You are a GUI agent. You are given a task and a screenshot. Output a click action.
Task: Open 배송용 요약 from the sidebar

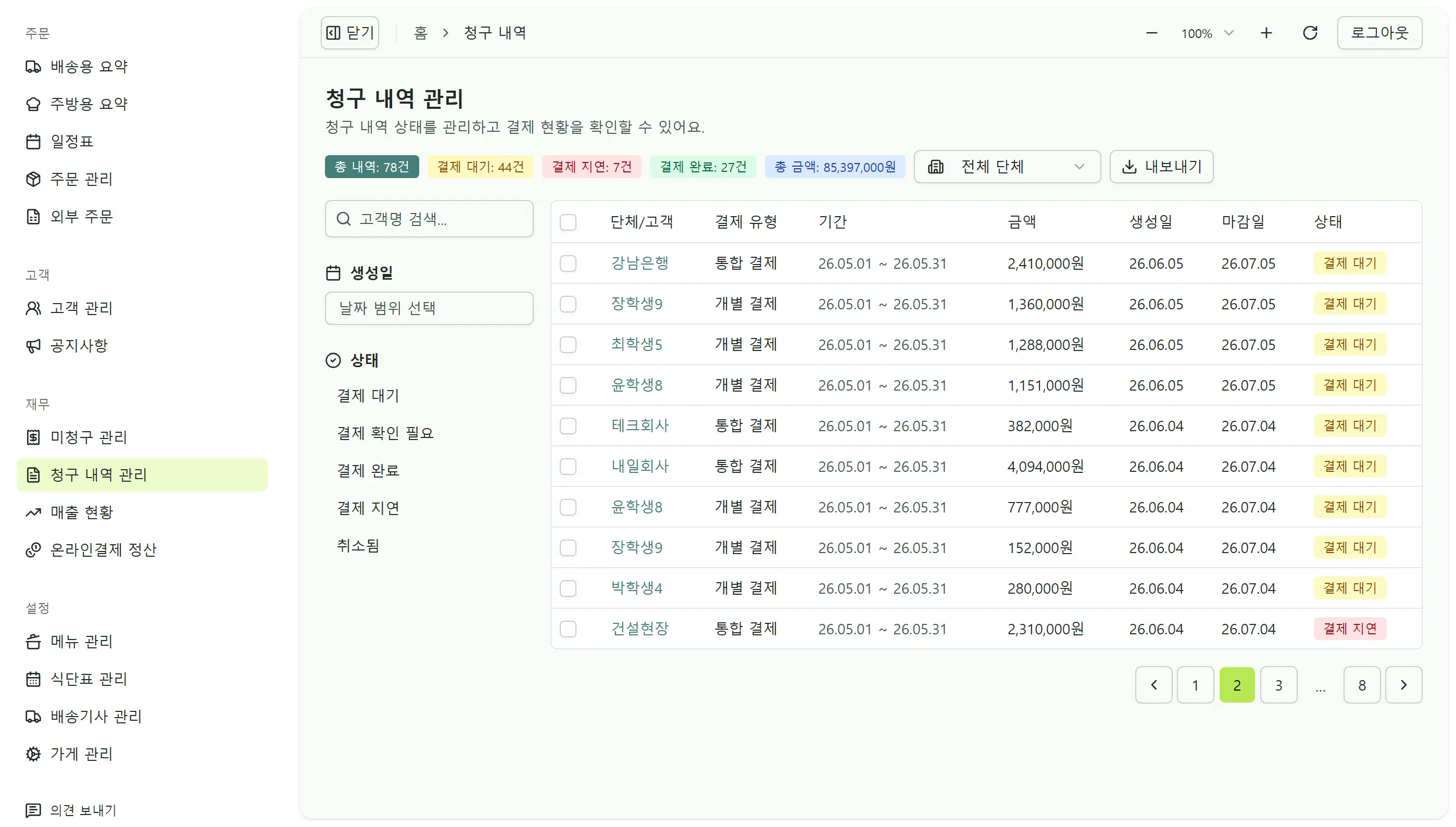[142, 67]
